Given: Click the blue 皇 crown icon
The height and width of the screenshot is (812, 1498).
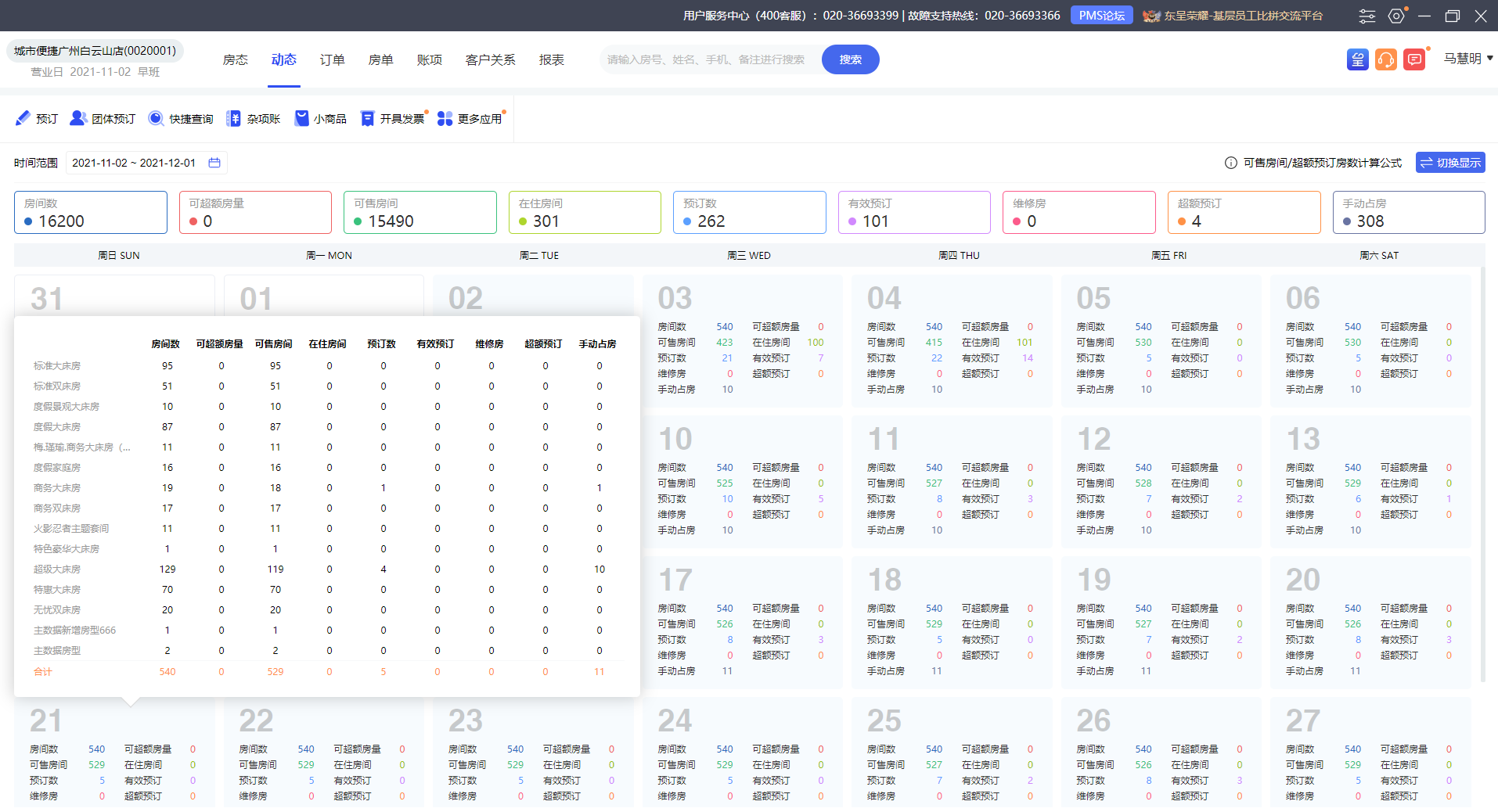Looking at the screenshot, I should pos(1358,59).
